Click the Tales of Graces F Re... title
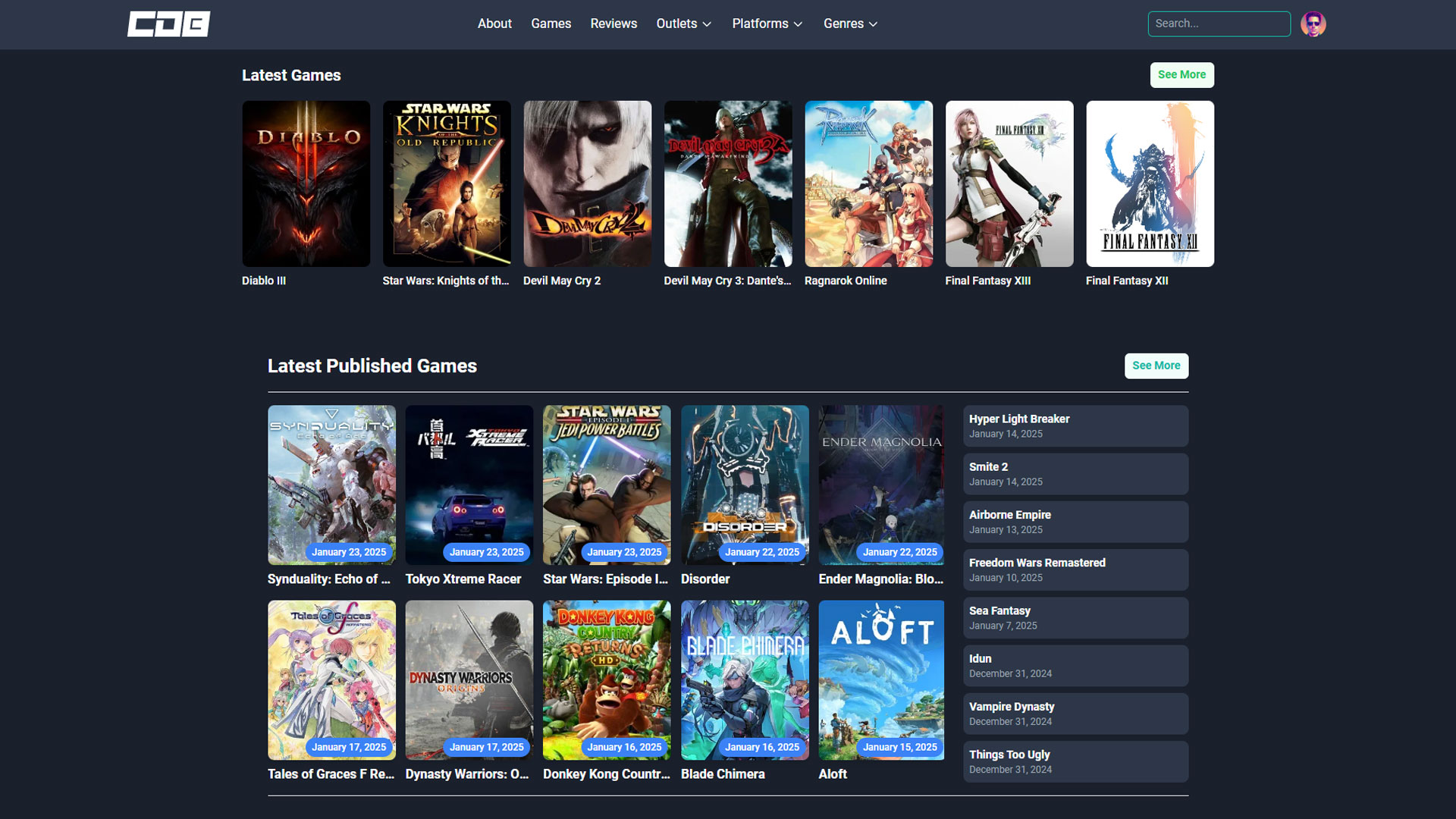1456x819 pixels. pos(331,773)
